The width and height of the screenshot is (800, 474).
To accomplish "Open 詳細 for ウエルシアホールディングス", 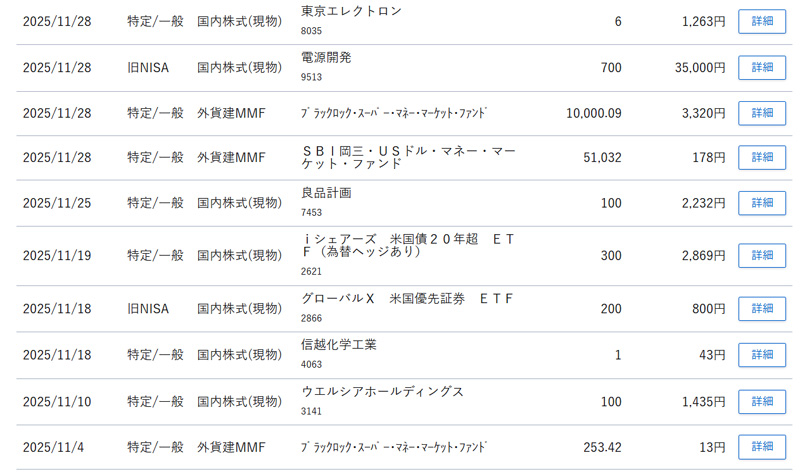I will [x=761, y=401].
